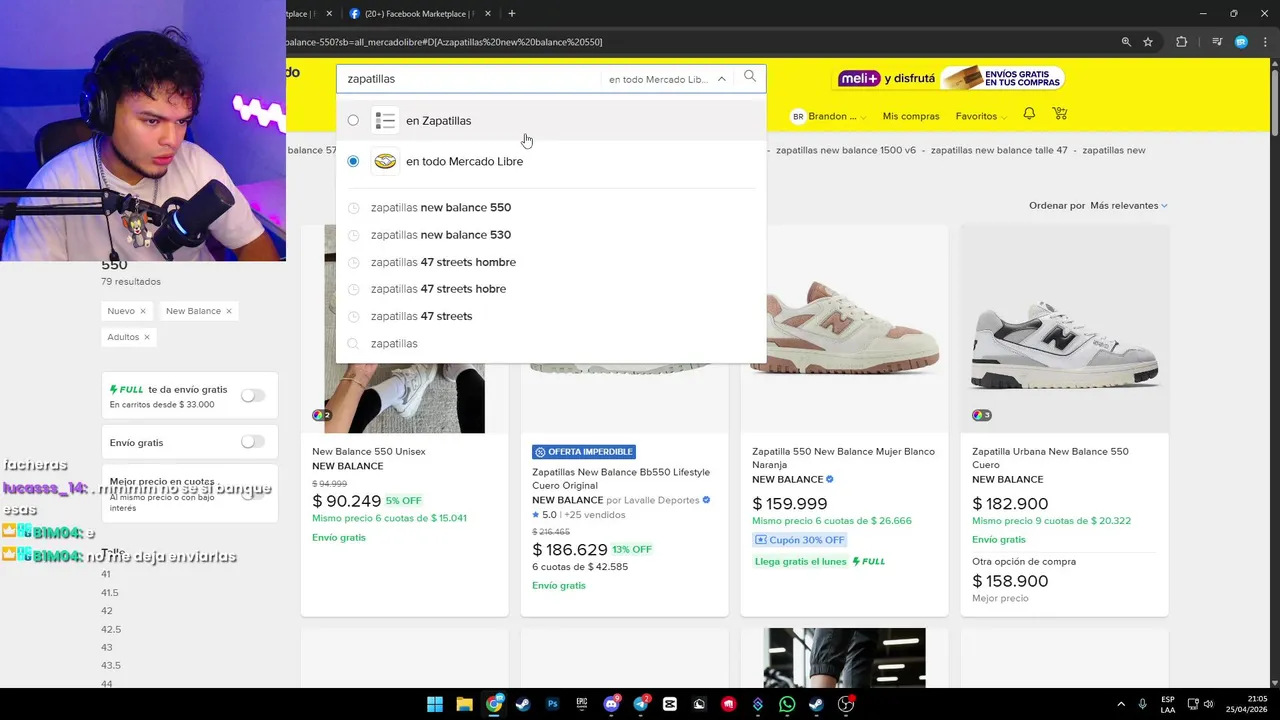Open the volume control in system tray

pos(1208,704)
